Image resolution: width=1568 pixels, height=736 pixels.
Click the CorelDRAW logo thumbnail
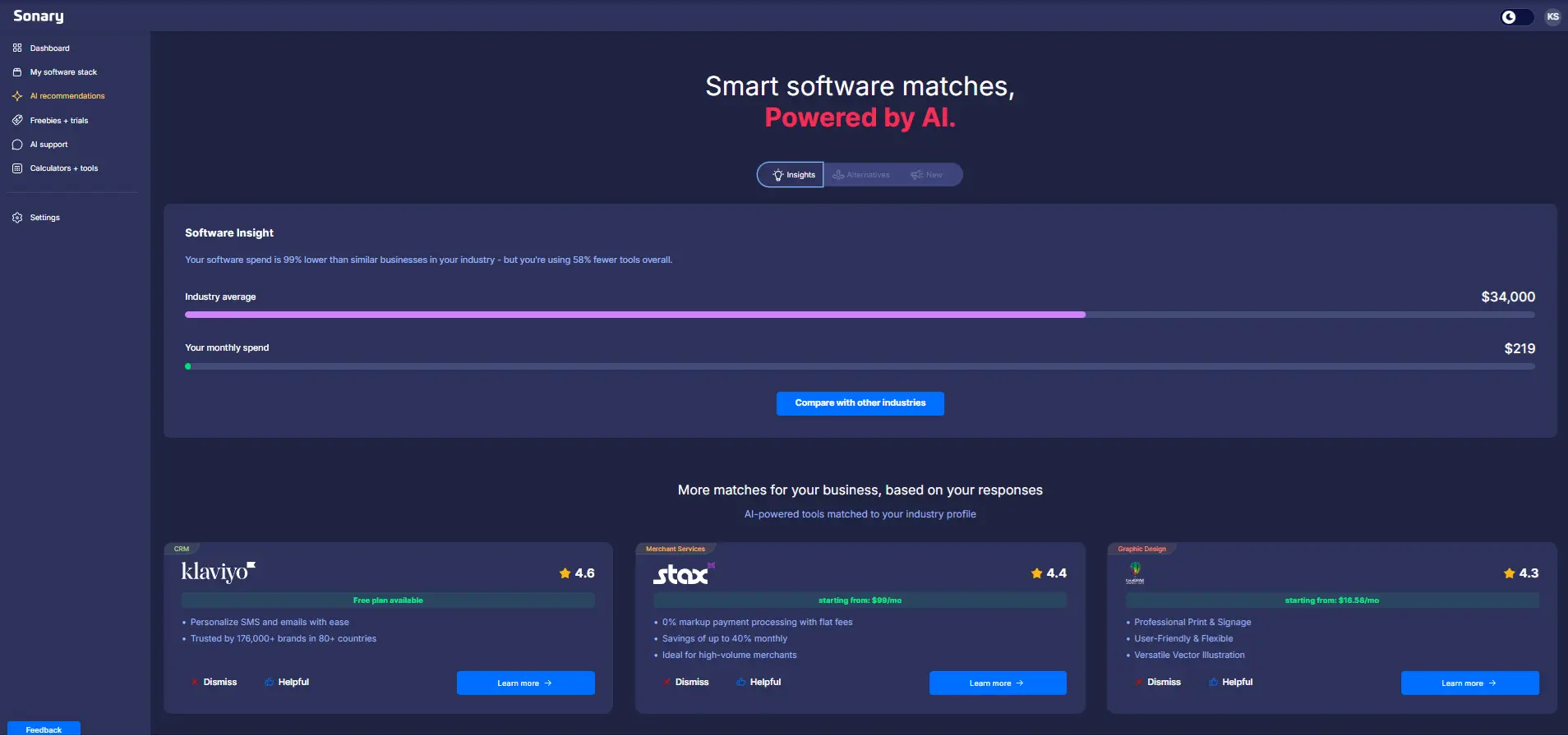click(1135, 573)
